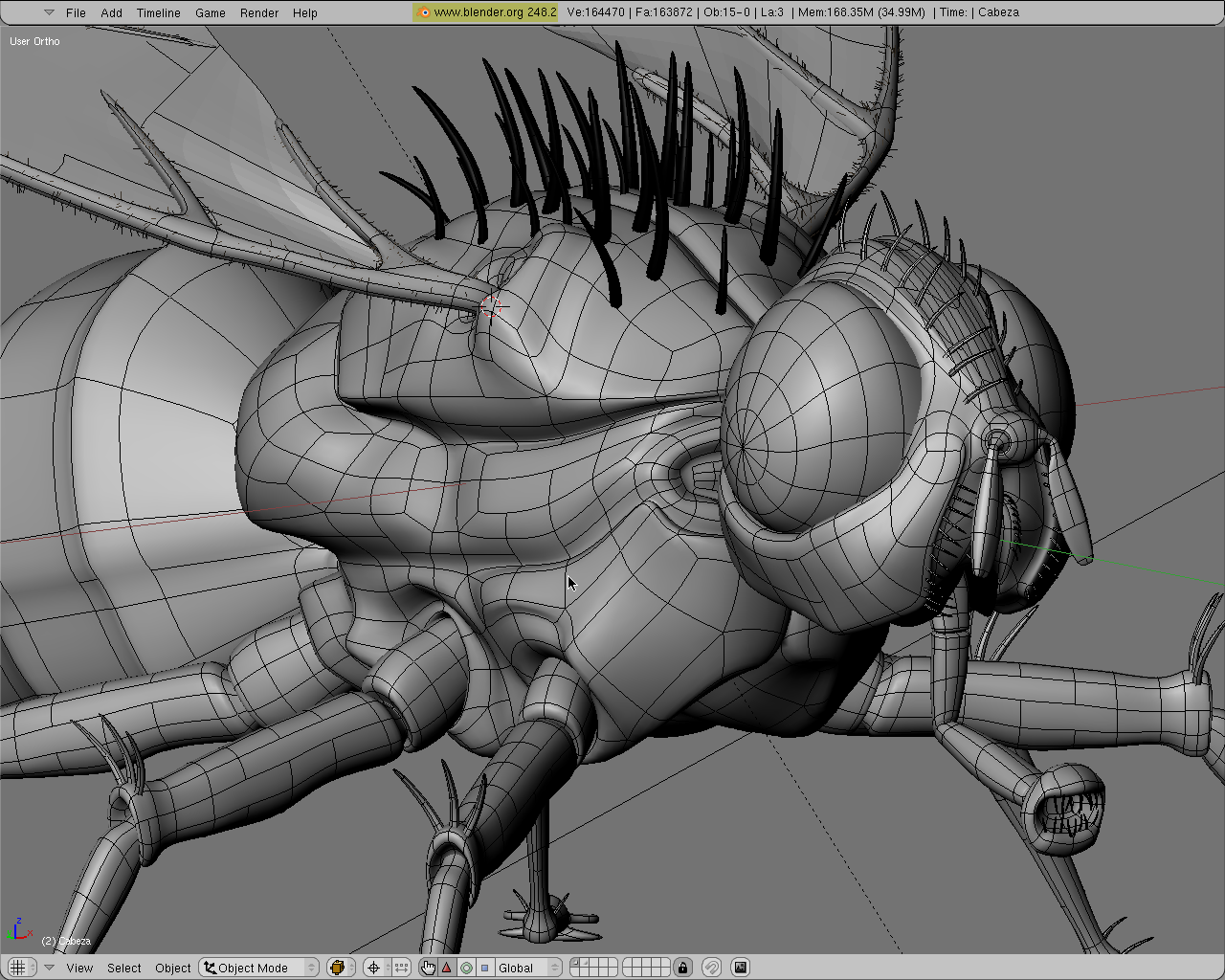Click the proportional edit magnet icon
1225x980 pixels.
click(x=711, y=968)
